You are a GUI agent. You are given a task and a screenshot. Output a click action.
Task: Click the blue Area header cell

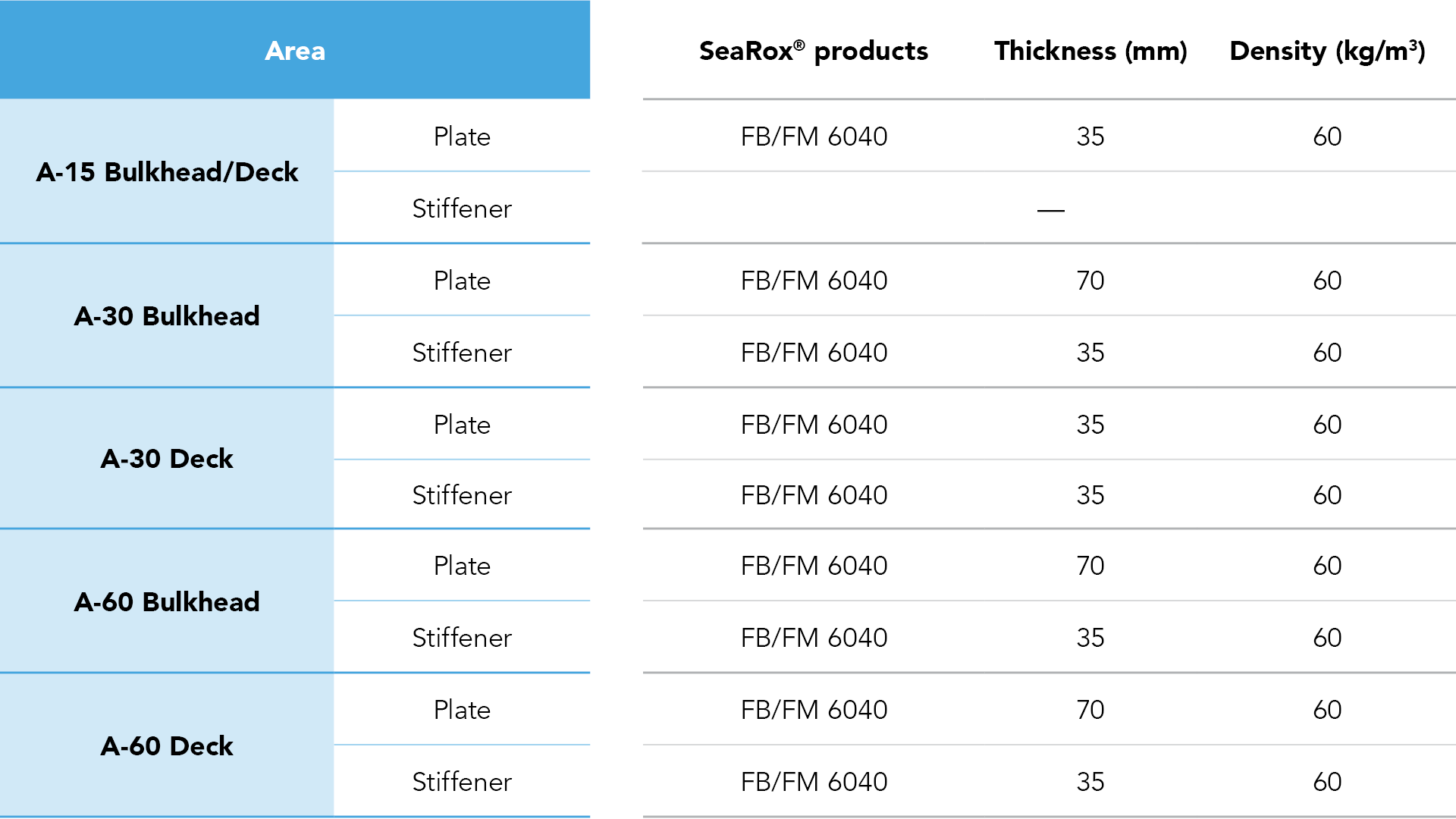295,50
